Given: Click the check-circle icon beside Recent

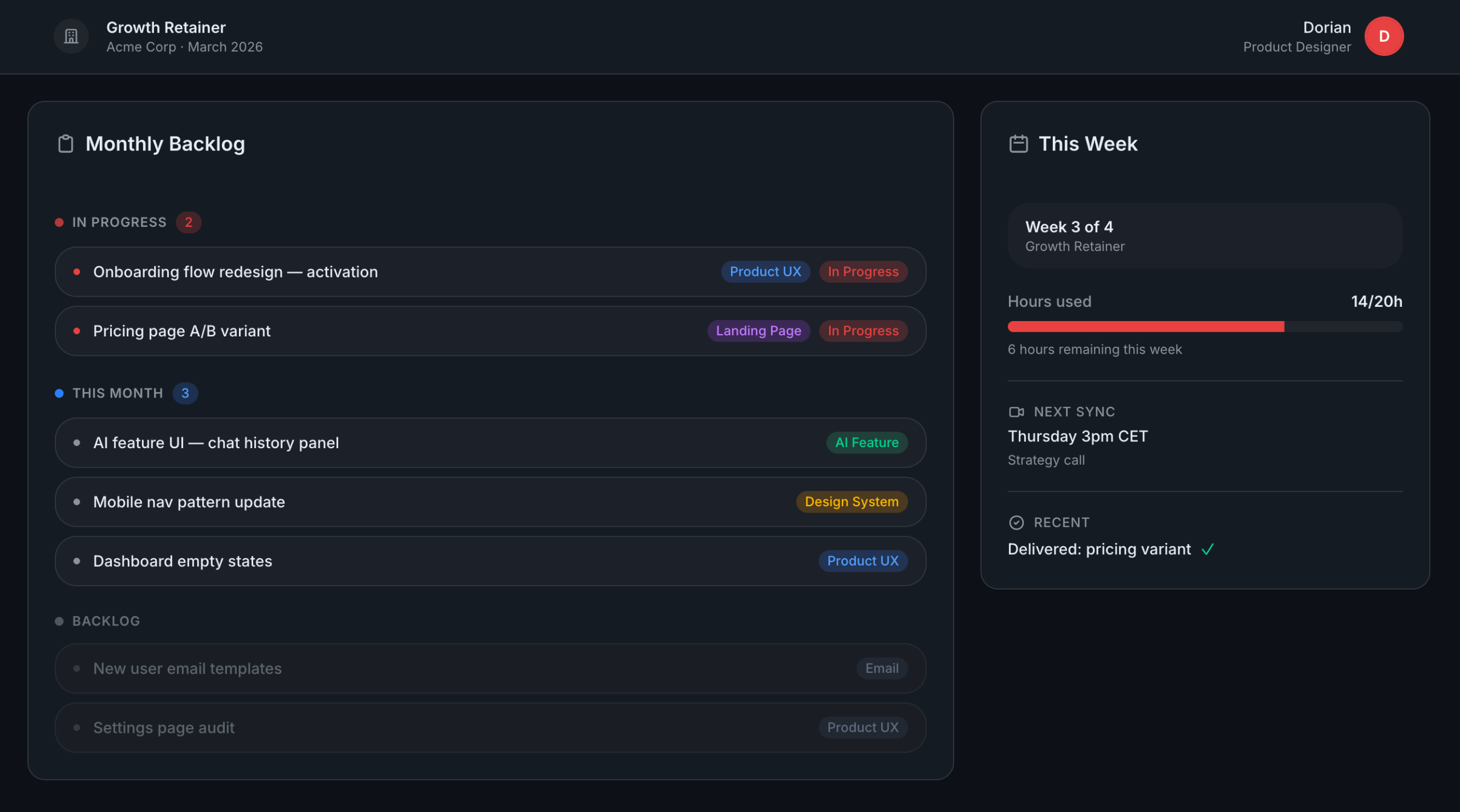Looking at the screenshot, I should pyautogui.click(x=1016, y=522).
